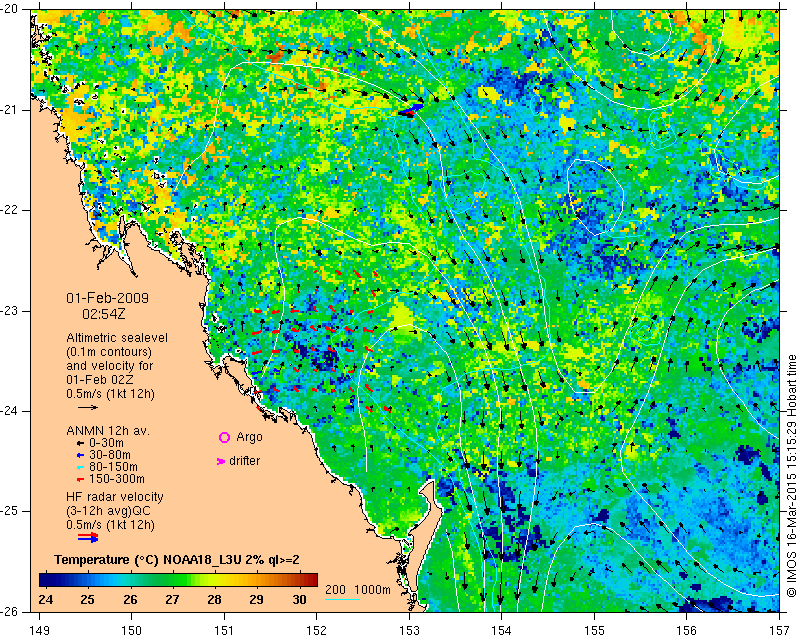Click the black 0-30m arrow legend symbol
This screenshot has width=800, height=640.
(x=81, y=443)
